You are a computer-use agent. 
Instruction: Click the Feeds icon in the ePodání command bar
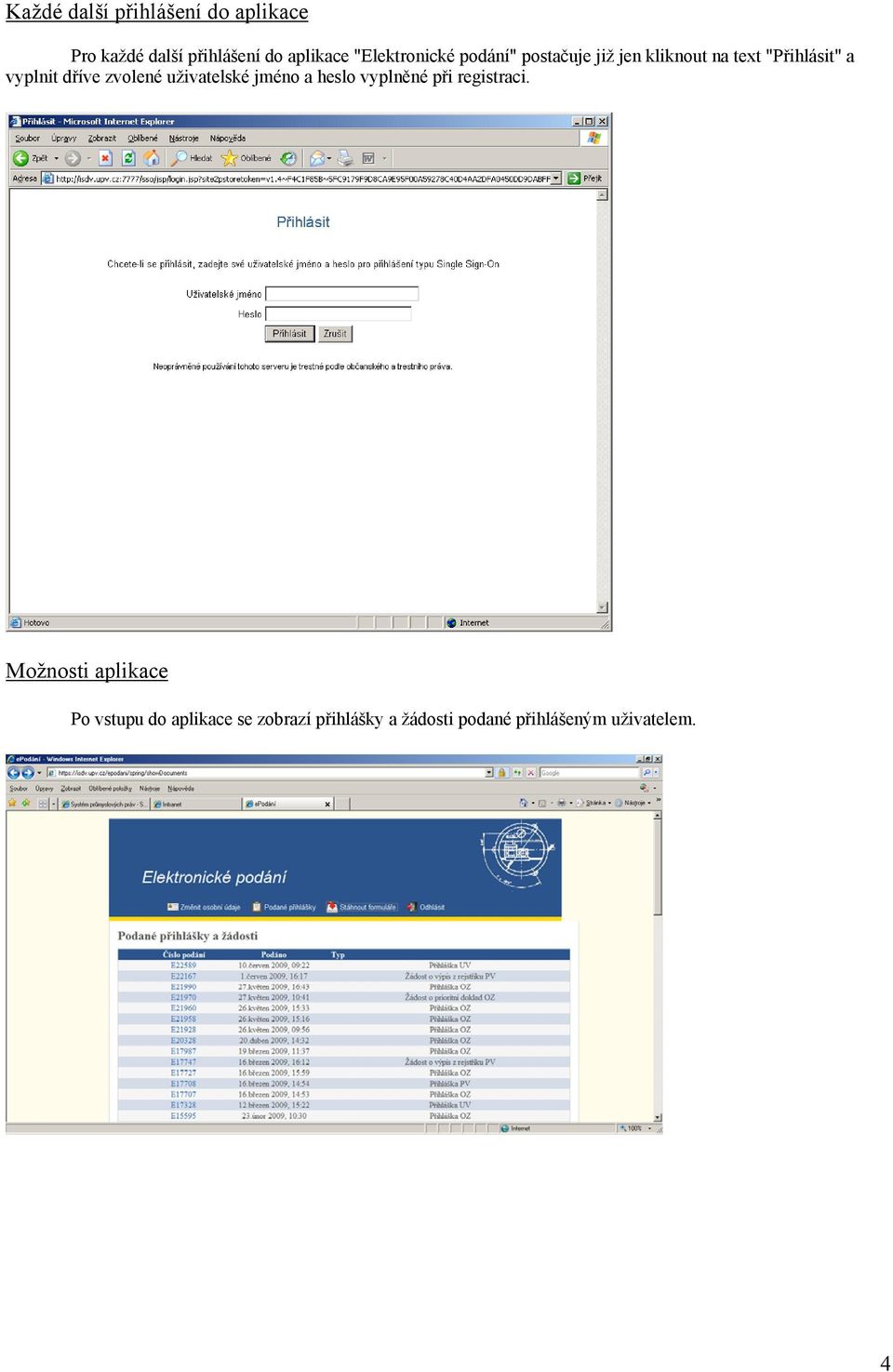tap(542, 803)
